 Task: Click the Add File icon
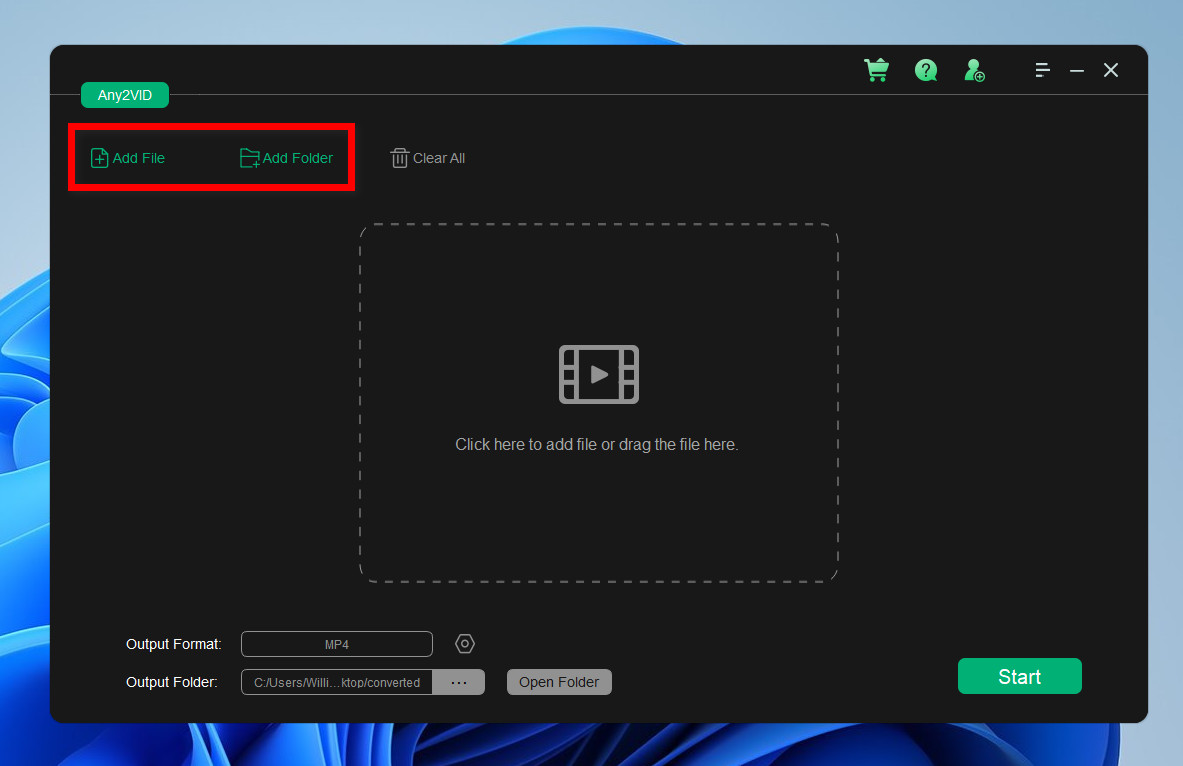(x=99, y=157)
